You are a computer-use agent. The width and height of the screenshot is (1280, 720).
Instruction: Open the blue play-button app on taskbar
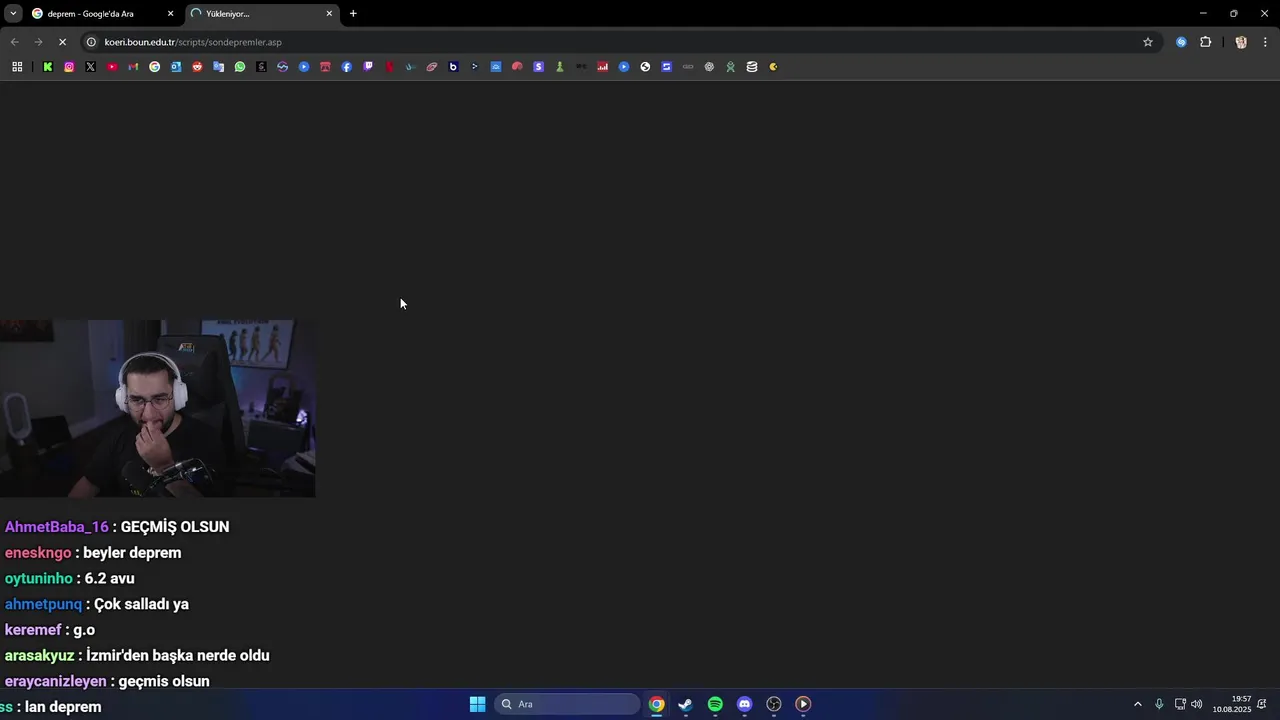[x=803, y=704]
